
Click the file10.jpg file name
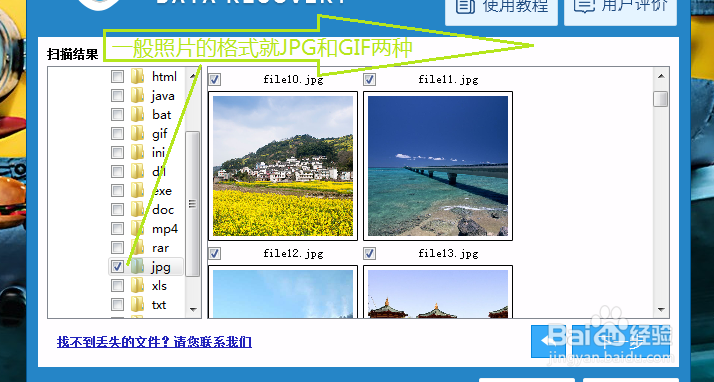(x=293, y=80)
